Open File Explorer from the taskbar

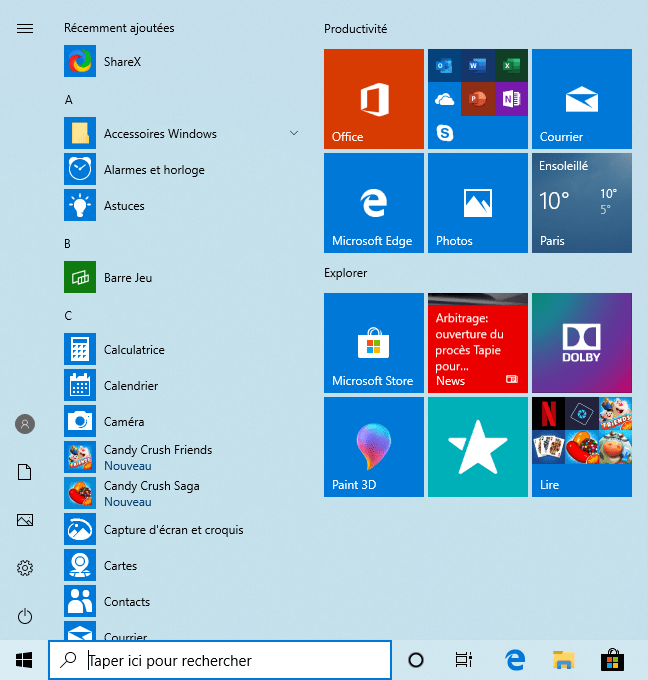pos(563,660)
